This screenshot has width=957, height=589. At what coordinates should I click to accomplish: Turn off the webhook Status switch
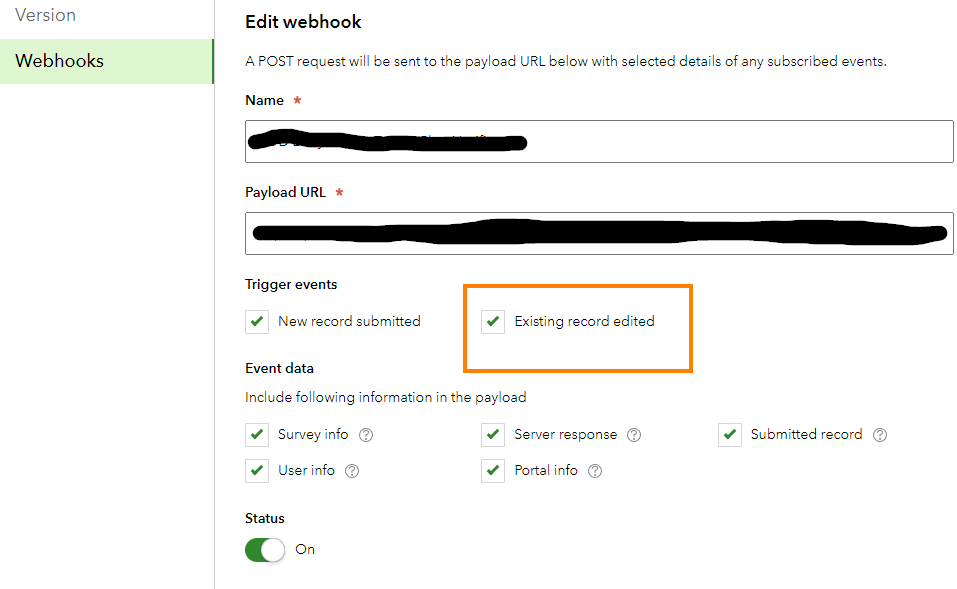(x=265, y=550)
